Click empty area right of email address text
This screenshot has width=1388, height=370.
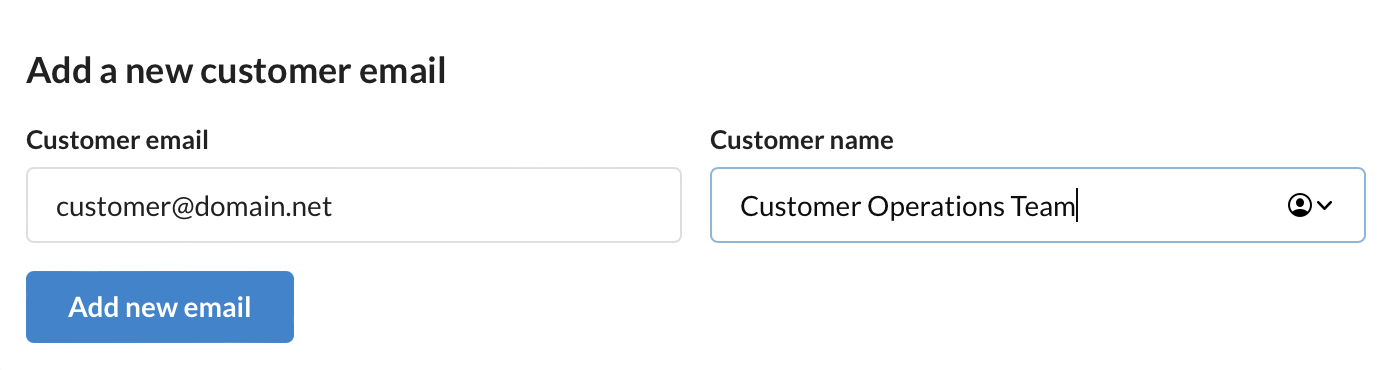coord(505,205)
